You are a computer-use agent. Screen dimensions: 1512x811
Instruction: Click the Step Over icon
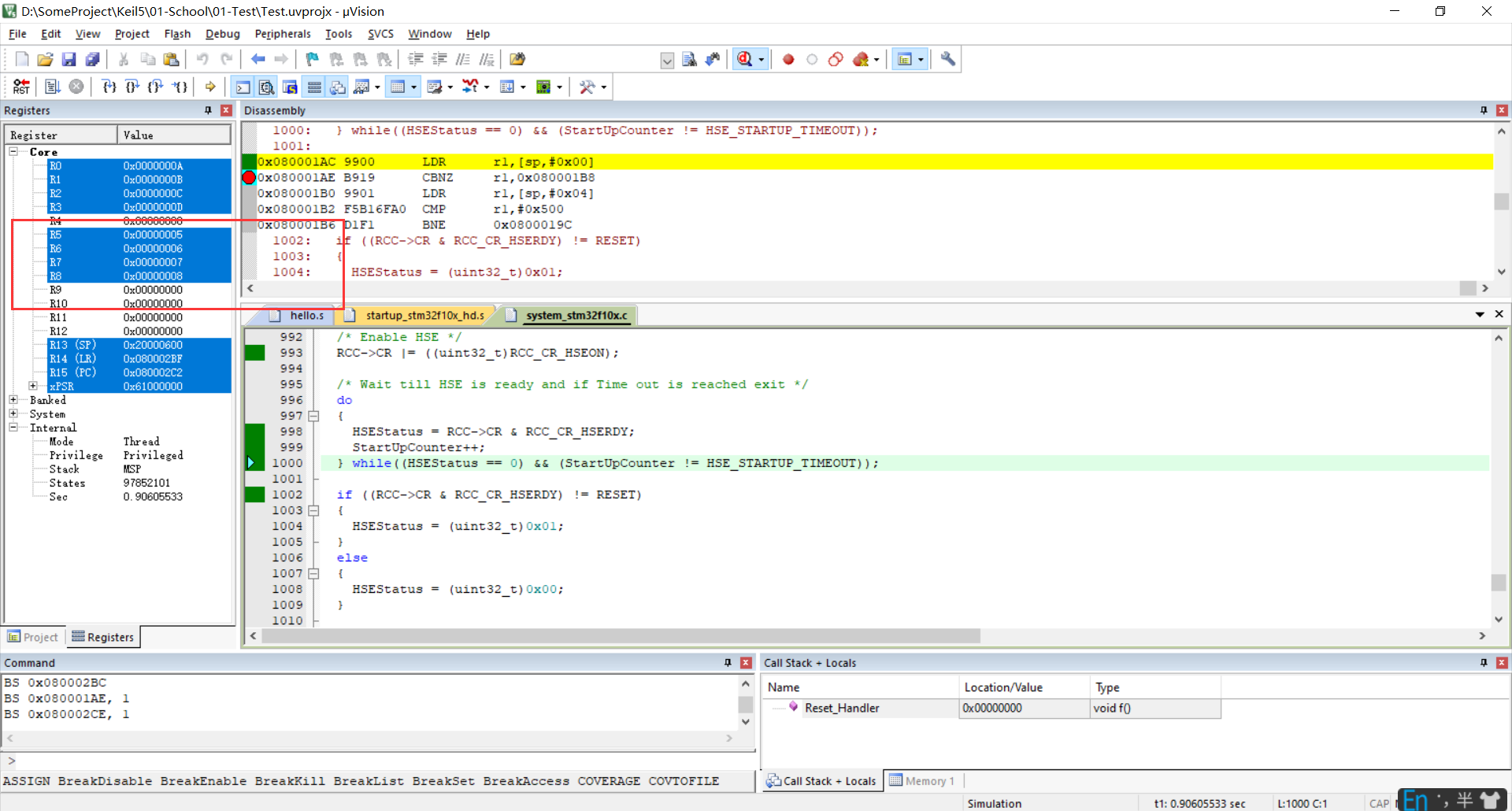pyautogui.click(x=132, y=87)
